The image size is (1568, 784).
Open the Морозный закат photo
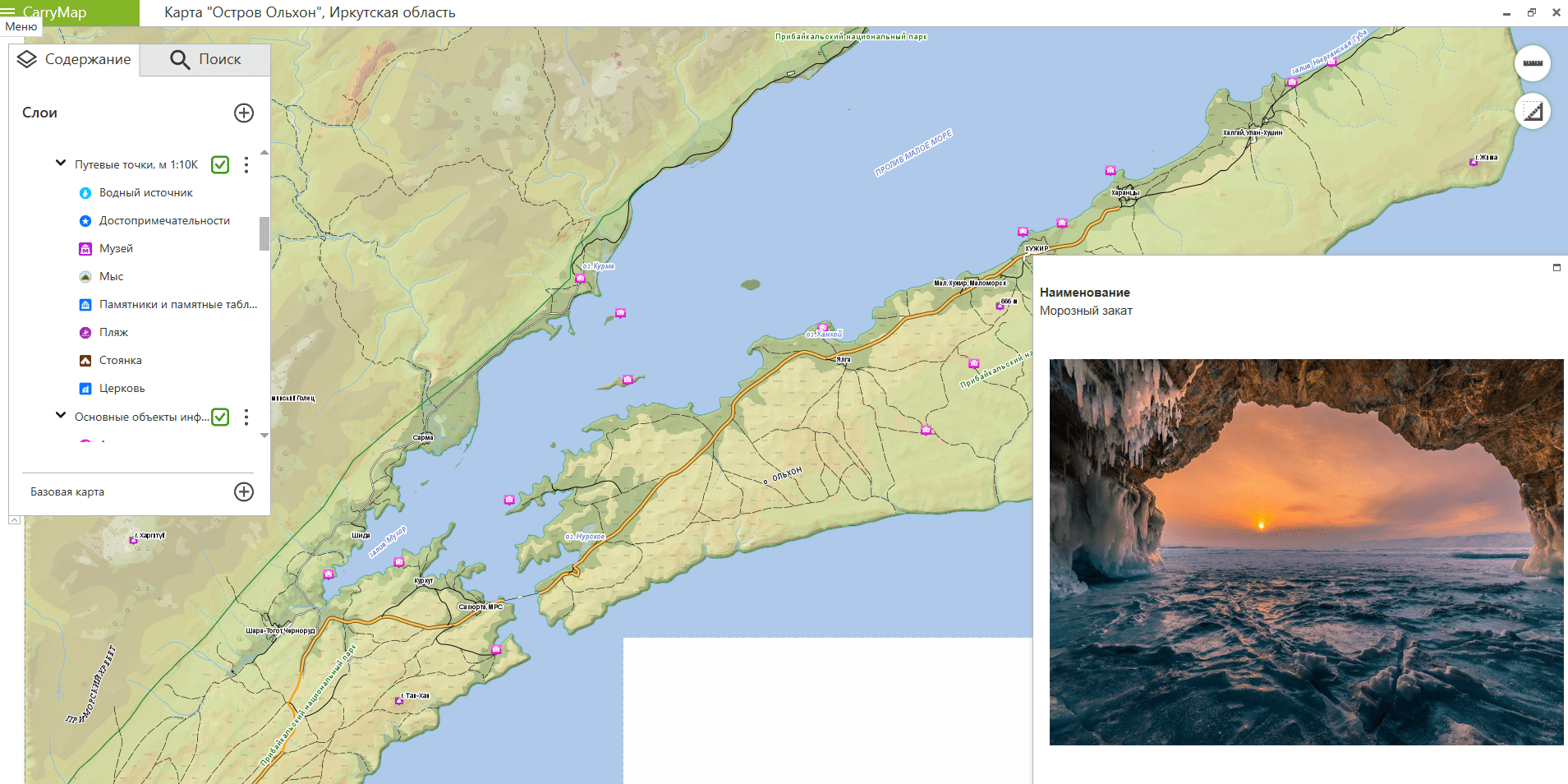point(1306,552)
